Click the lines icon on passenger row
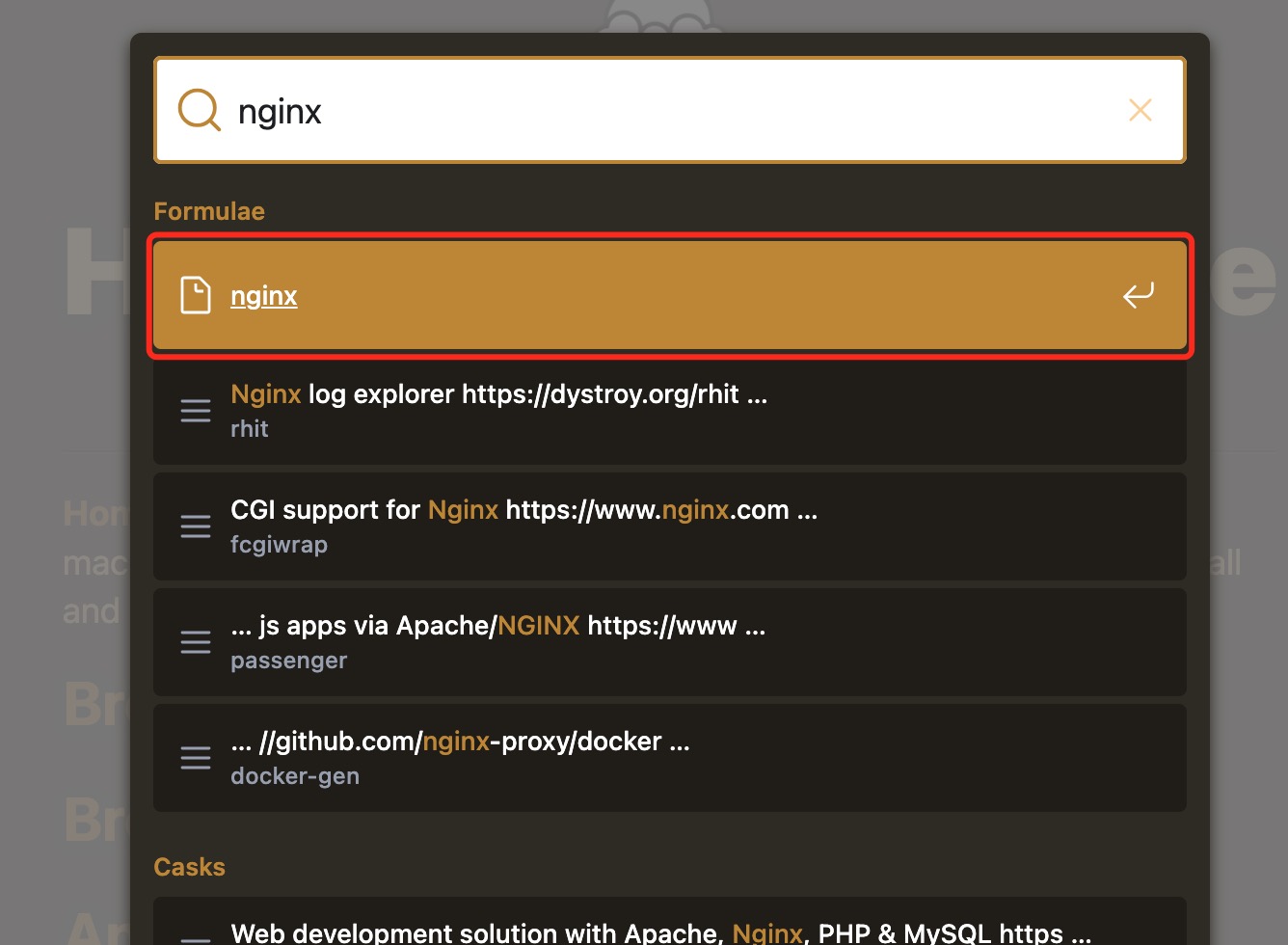 [196, 642]
